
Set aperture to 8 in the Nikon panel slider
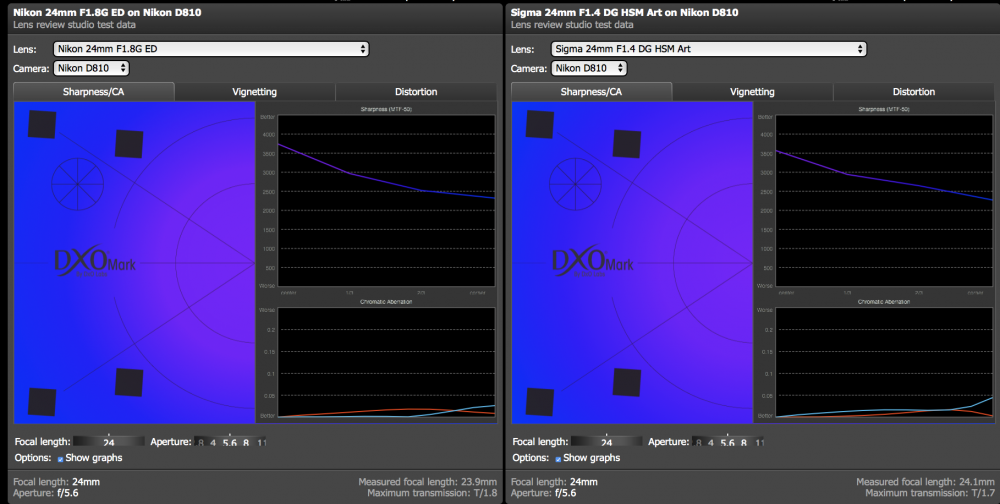point(246,442)
